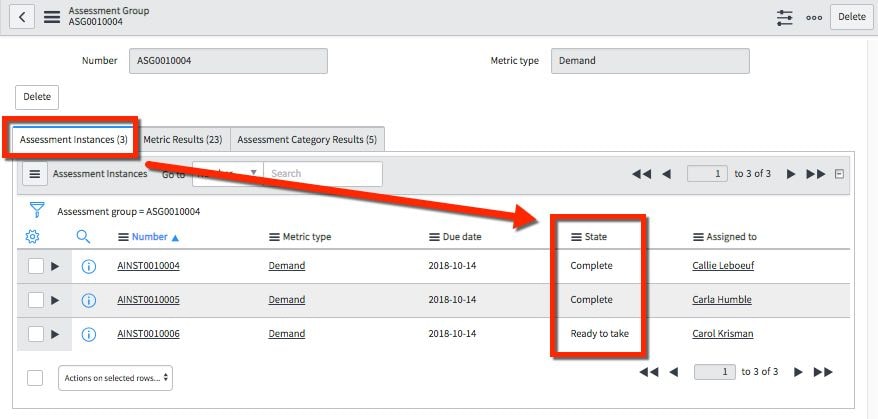Switch to Metric Results (23) tab
Image resolution: width=878 pixels, height=419 pixels.
click(x=183, y=139)
